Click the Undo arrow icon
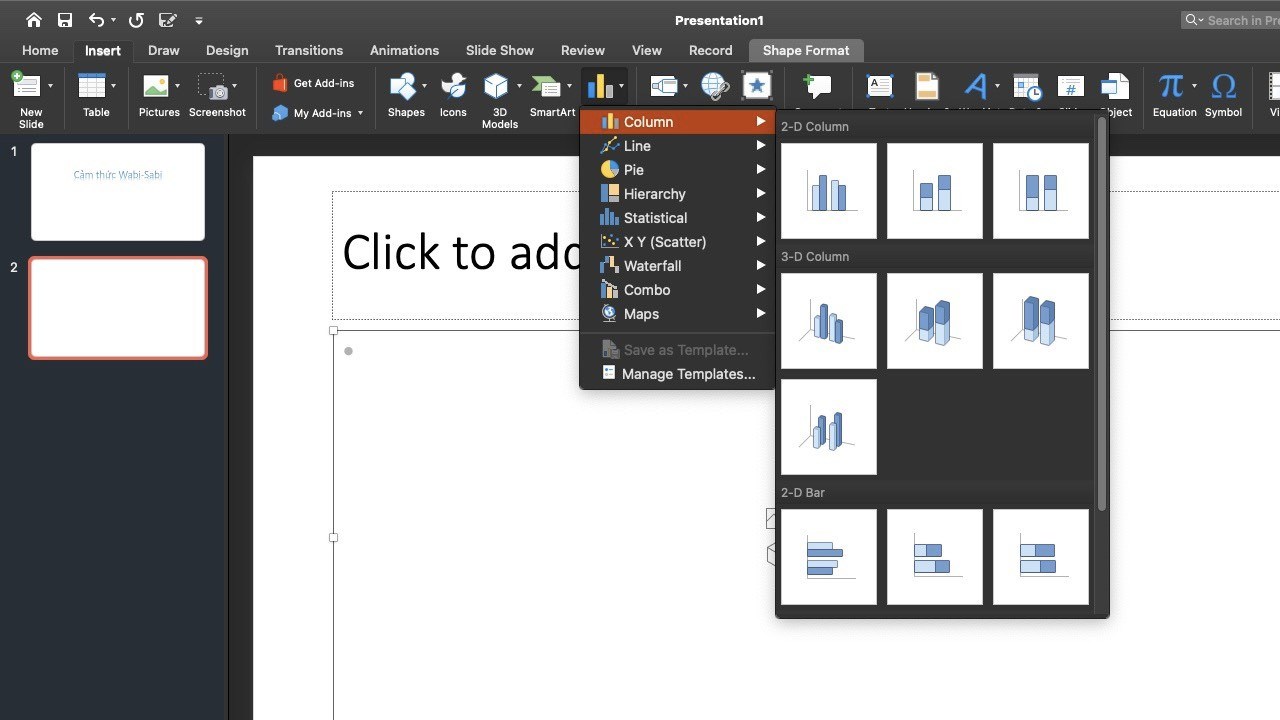This screenshot has width=1280, height=720. 96,20
